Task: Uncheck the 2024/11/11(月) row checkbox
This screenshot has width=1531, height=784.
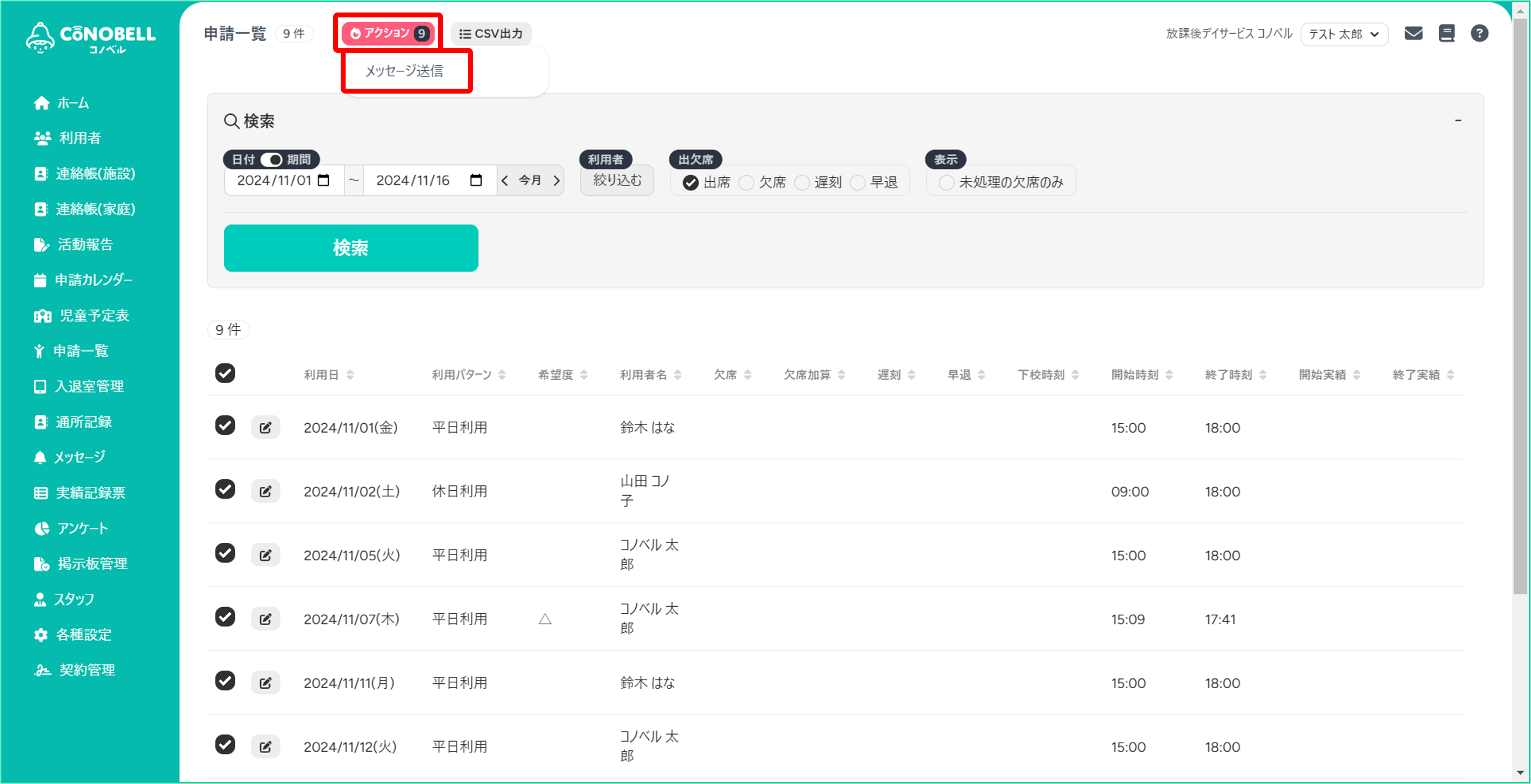Action: click(225, 681)
